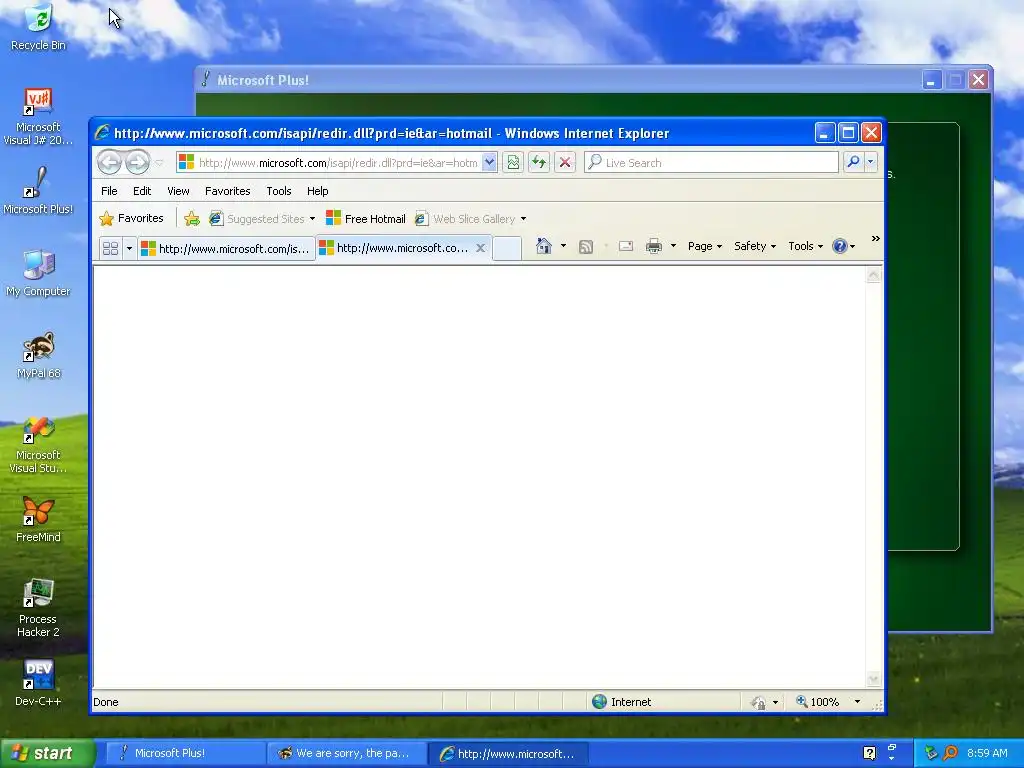Click the New Tab button
Image resolution: width=1024 pixels, height=768 pixels.
coord(507,249)
